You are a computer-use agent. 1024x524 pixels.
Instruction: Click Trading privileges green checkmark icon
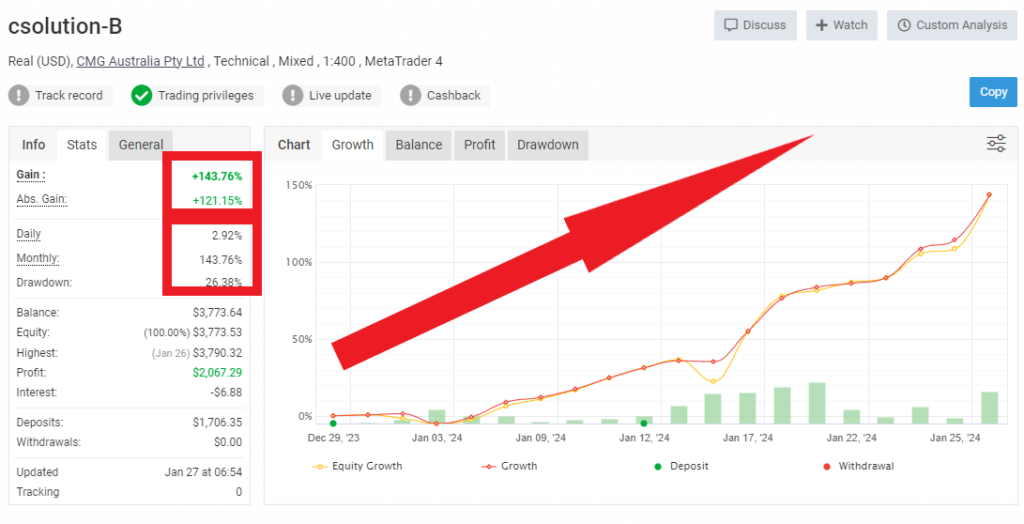point(141,95)
